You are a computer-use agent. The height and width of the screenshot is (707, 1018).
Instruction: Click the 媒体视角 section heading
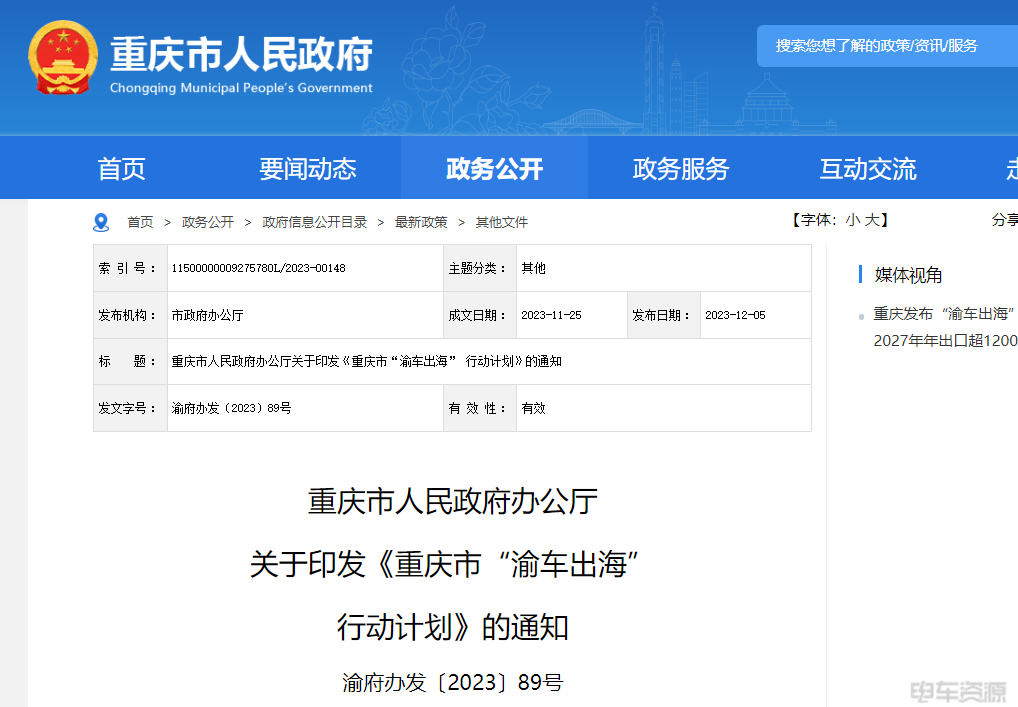[908, 275]
